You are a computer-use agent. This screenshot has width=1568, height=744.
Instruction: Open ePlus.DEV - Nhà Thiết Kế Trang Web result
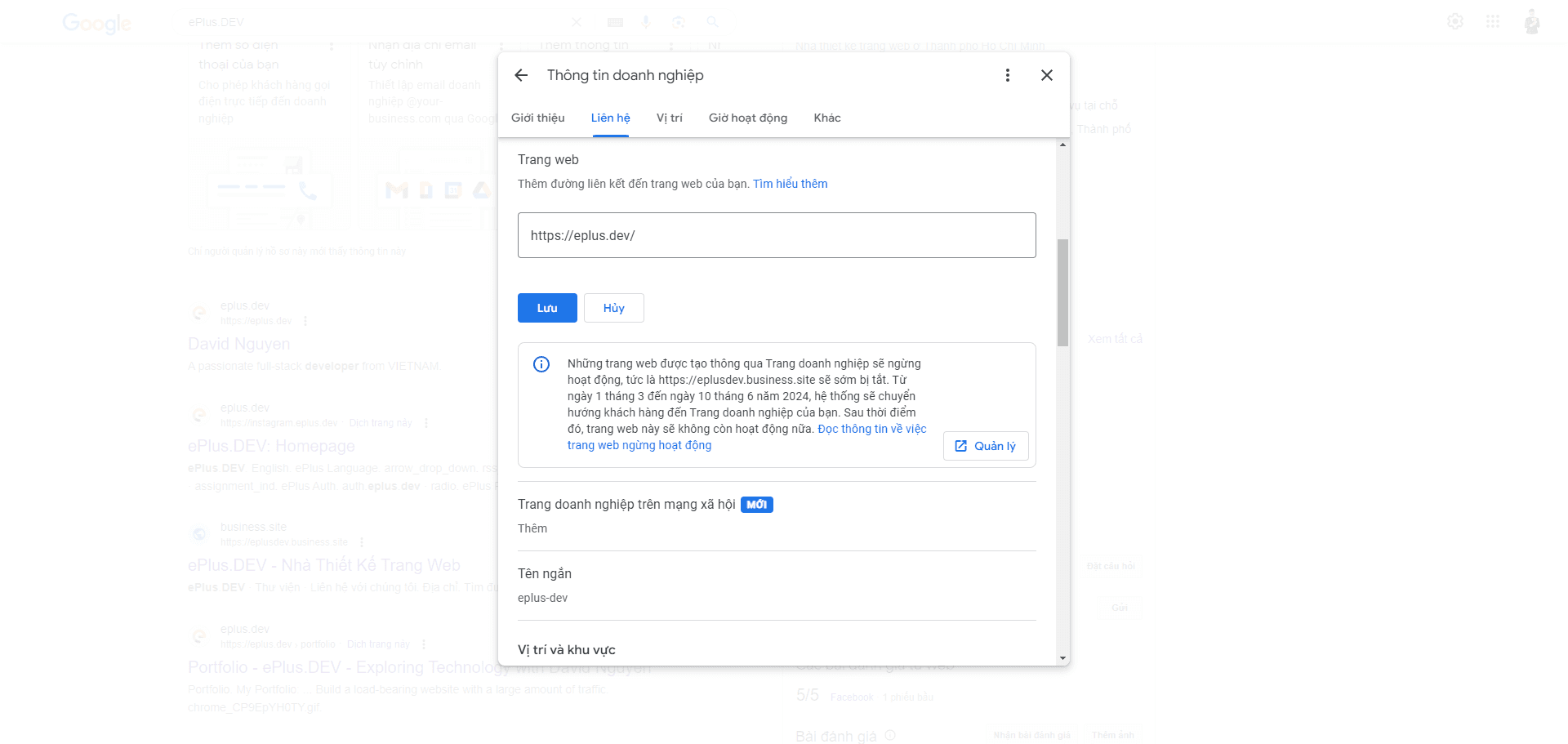(x=324, y=565)
